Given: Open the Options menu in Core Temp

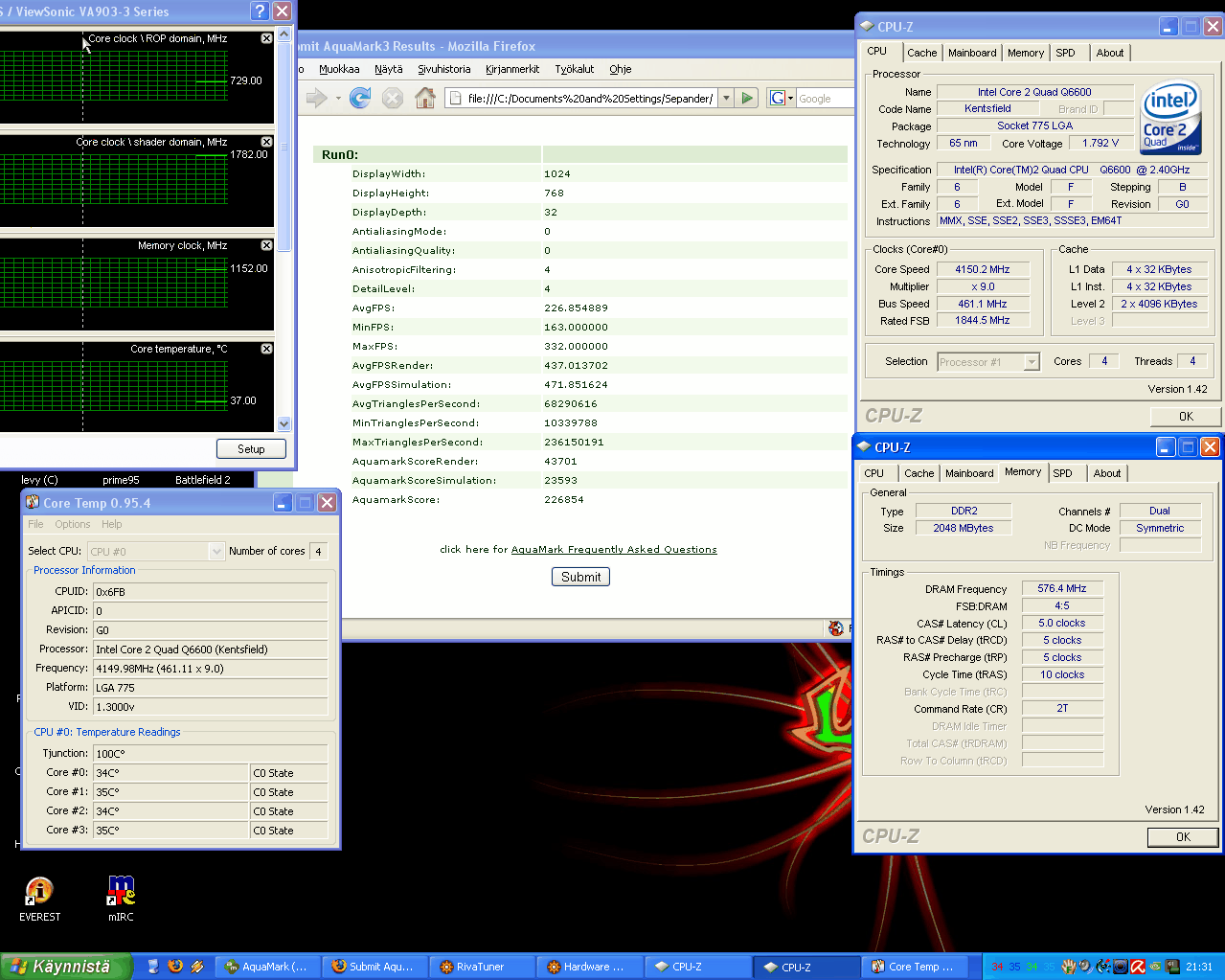Looking at the screenshot, I should (x=73, y=524).
